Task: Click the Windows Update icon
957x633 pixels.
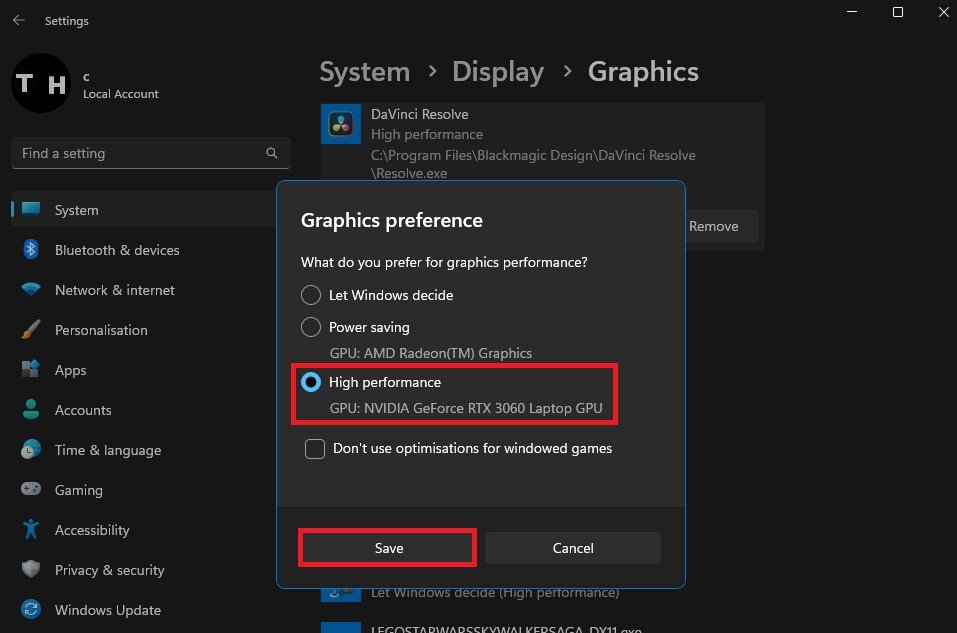Action: point(31,610)
